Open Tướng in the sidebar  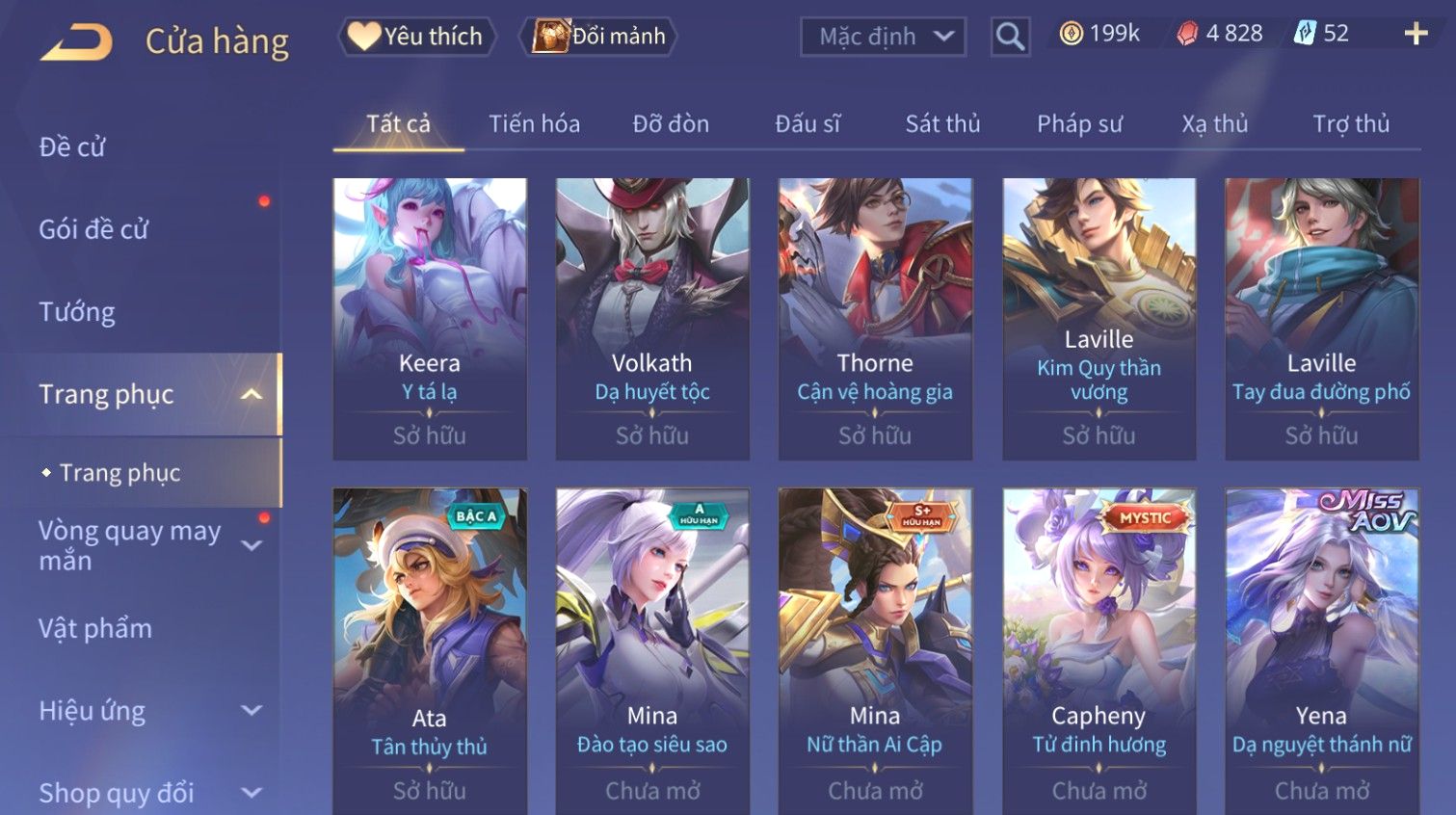[x=77, y=312]
